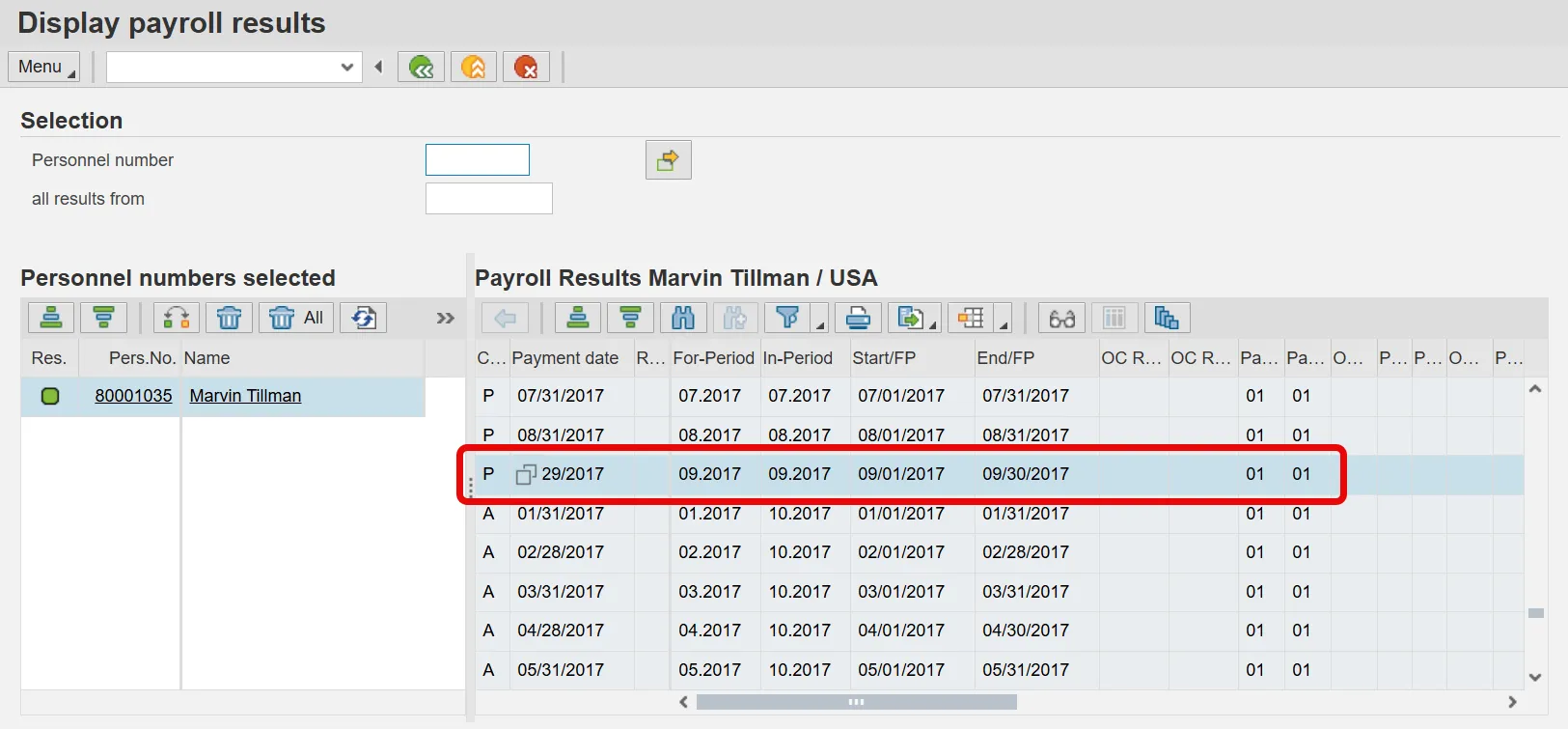1568x729 pixels.
Task: Click the orange Exit icon in top toolbar
Action: pos(473,67)
